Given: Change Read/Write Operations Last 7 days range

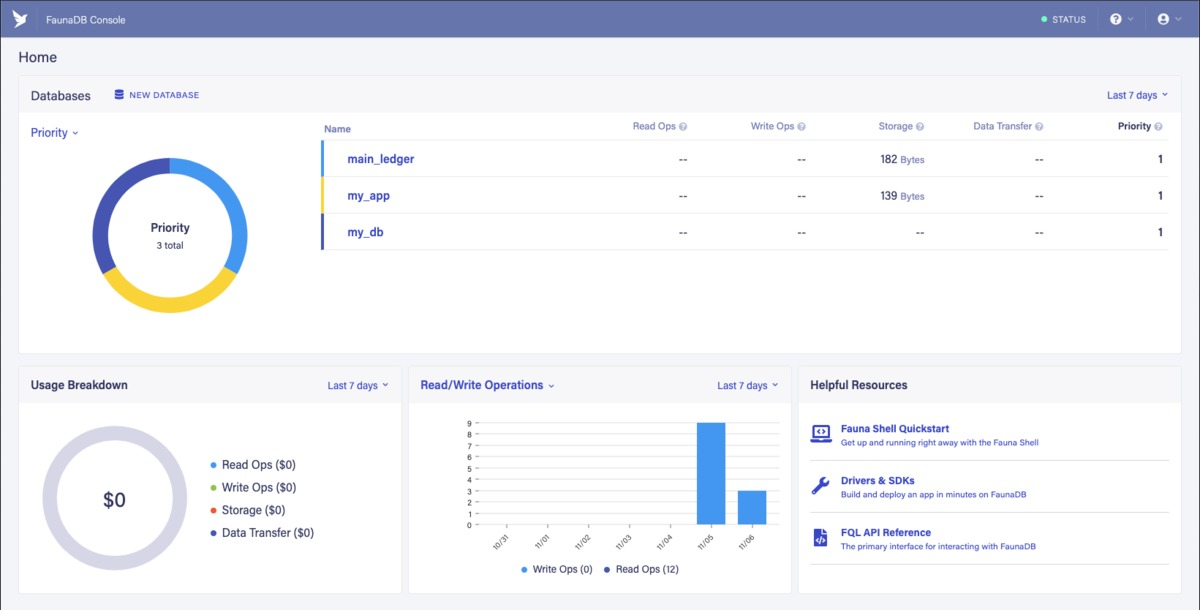Looking at the screenshot, I should click(x=748, y=385).
